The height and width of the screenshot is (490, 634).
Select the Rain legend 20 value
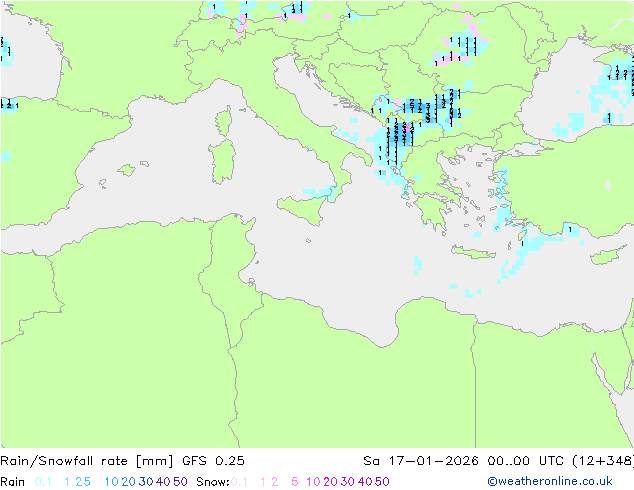tap(129, 482)
